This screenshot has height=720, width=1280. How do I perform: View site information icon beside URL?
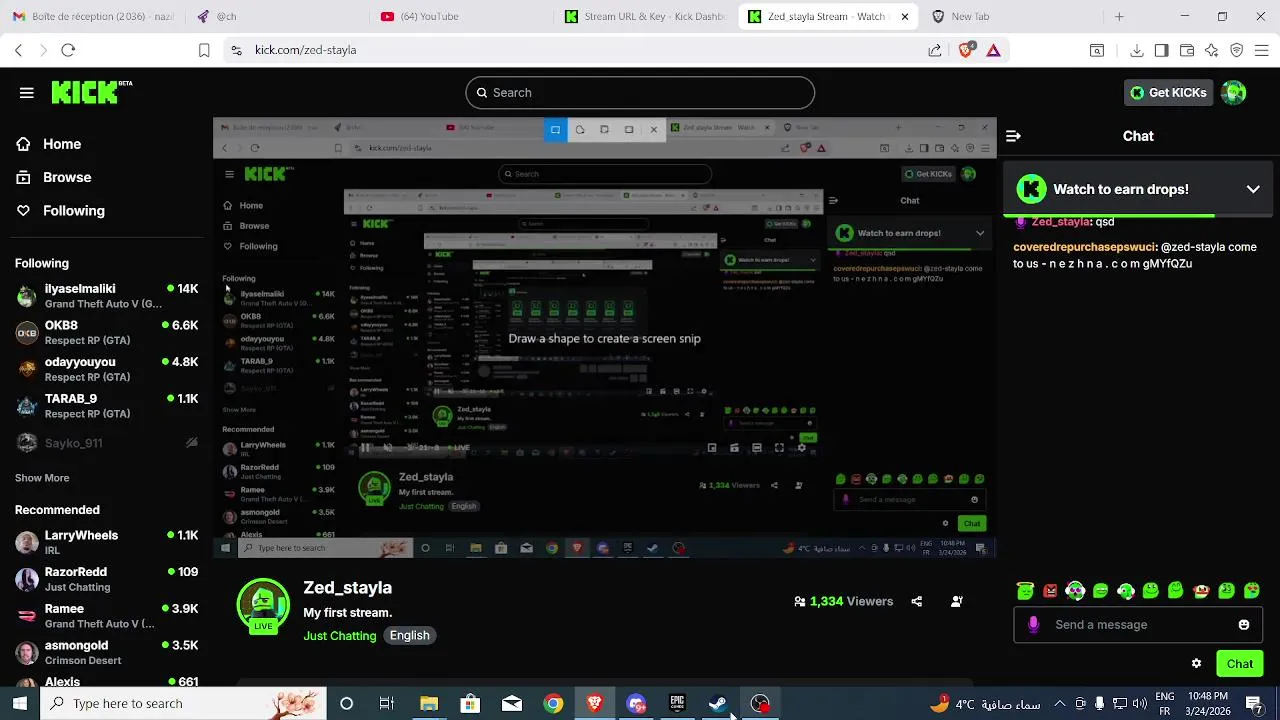point(236,50)
